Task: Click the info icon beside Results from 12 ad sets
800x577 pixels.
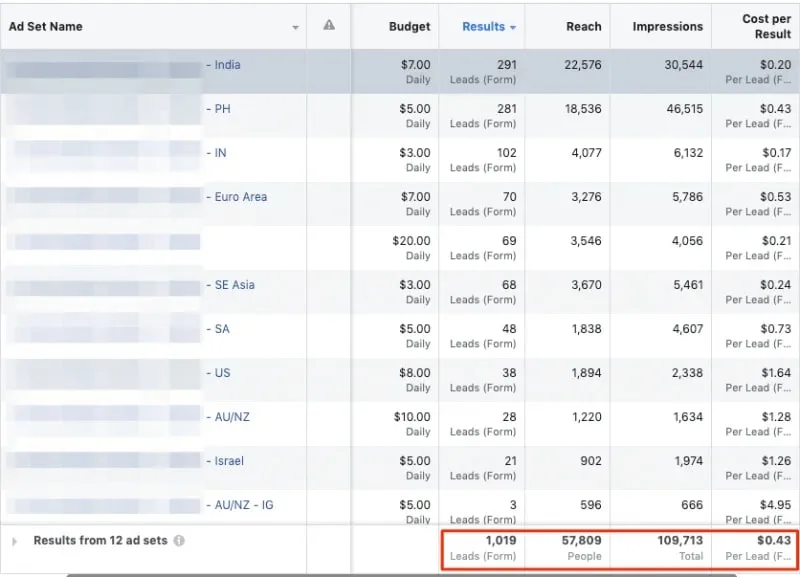Action: [179, 541]
